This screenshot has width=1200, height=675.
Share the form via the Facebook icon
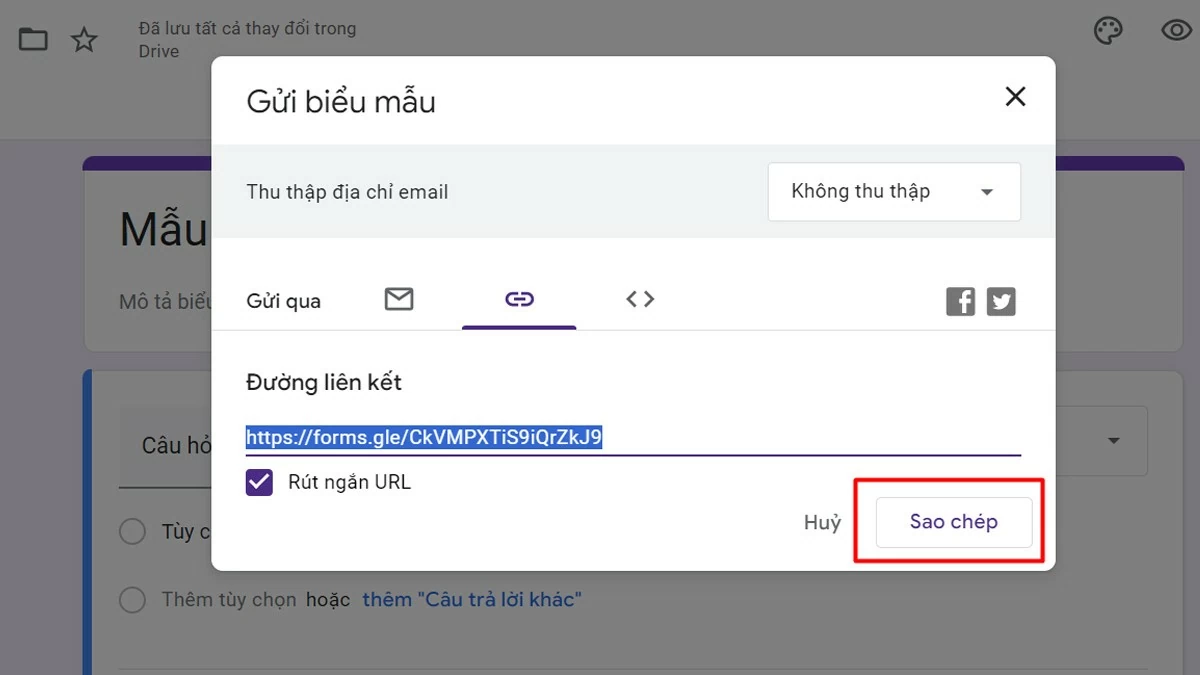click(x=960, y=300)
